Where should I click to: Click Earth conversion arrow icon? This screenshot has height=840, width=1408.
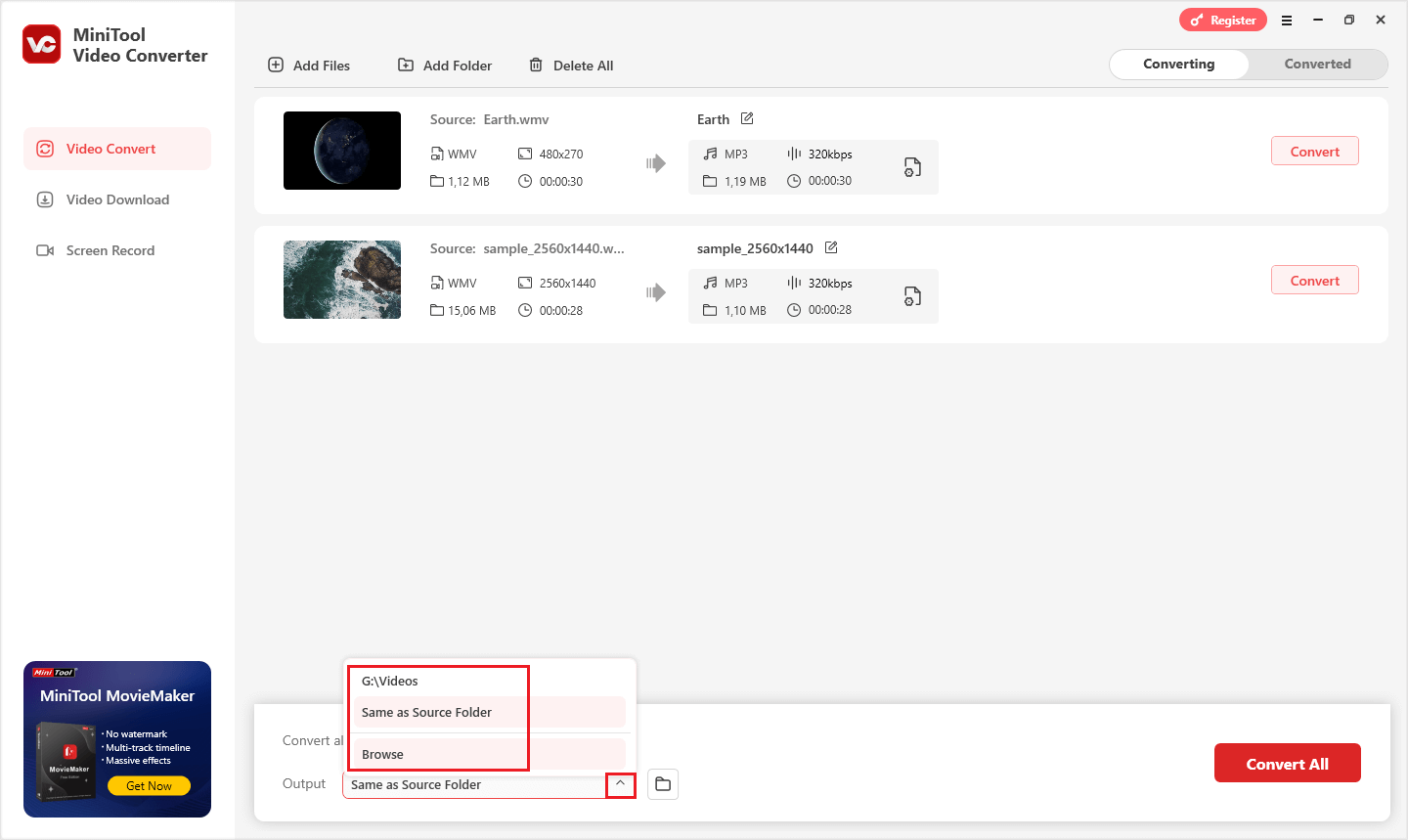click(656, 163)
